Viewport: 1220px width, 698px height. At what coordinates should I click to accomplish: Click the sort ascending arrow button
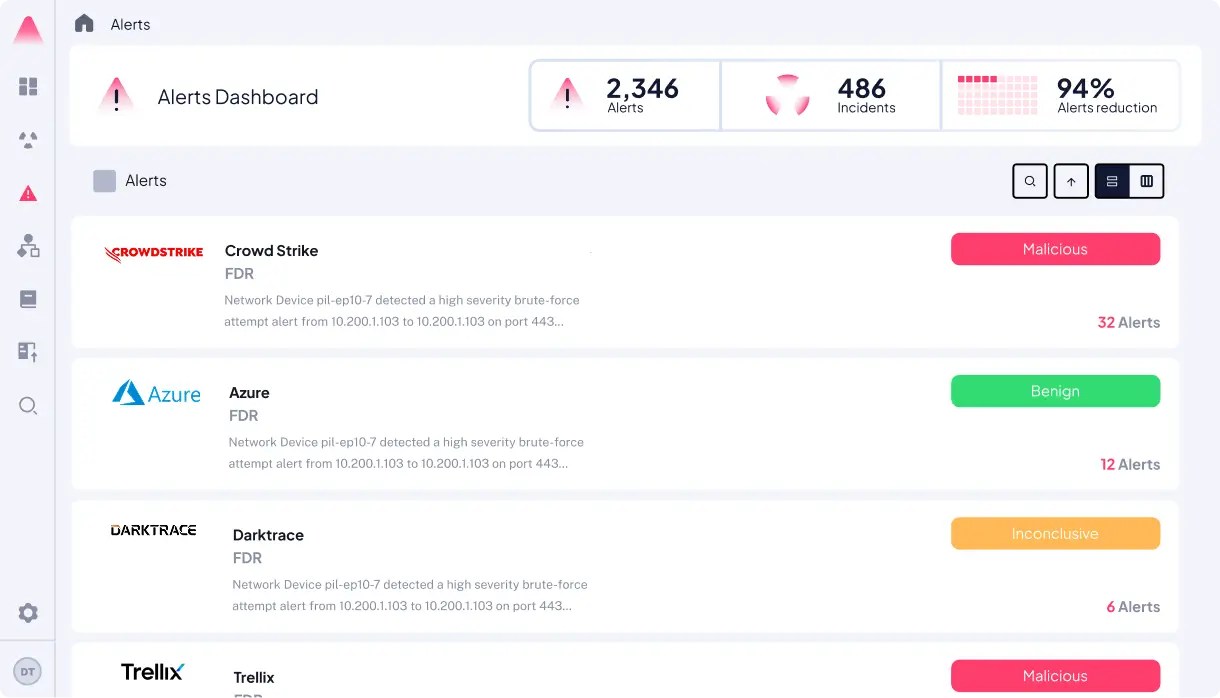1071,181
